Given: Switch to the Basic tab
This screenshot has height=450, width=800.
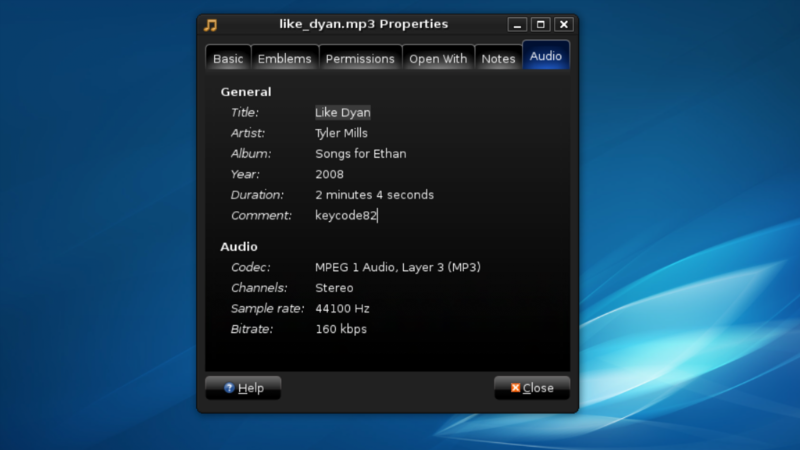Looking at the screenshot, I should click(x=228, y=59).
